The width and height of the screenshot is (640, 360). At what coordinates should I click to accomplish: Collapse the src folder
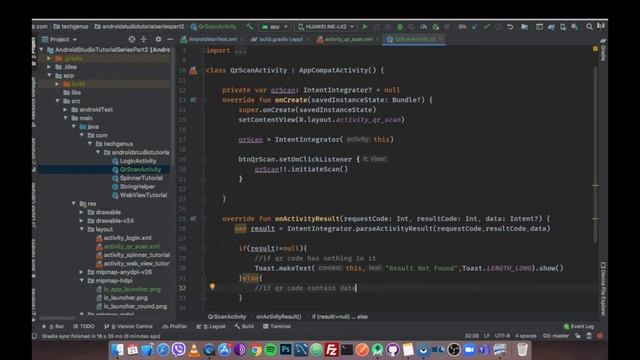[x=58, y=101]
